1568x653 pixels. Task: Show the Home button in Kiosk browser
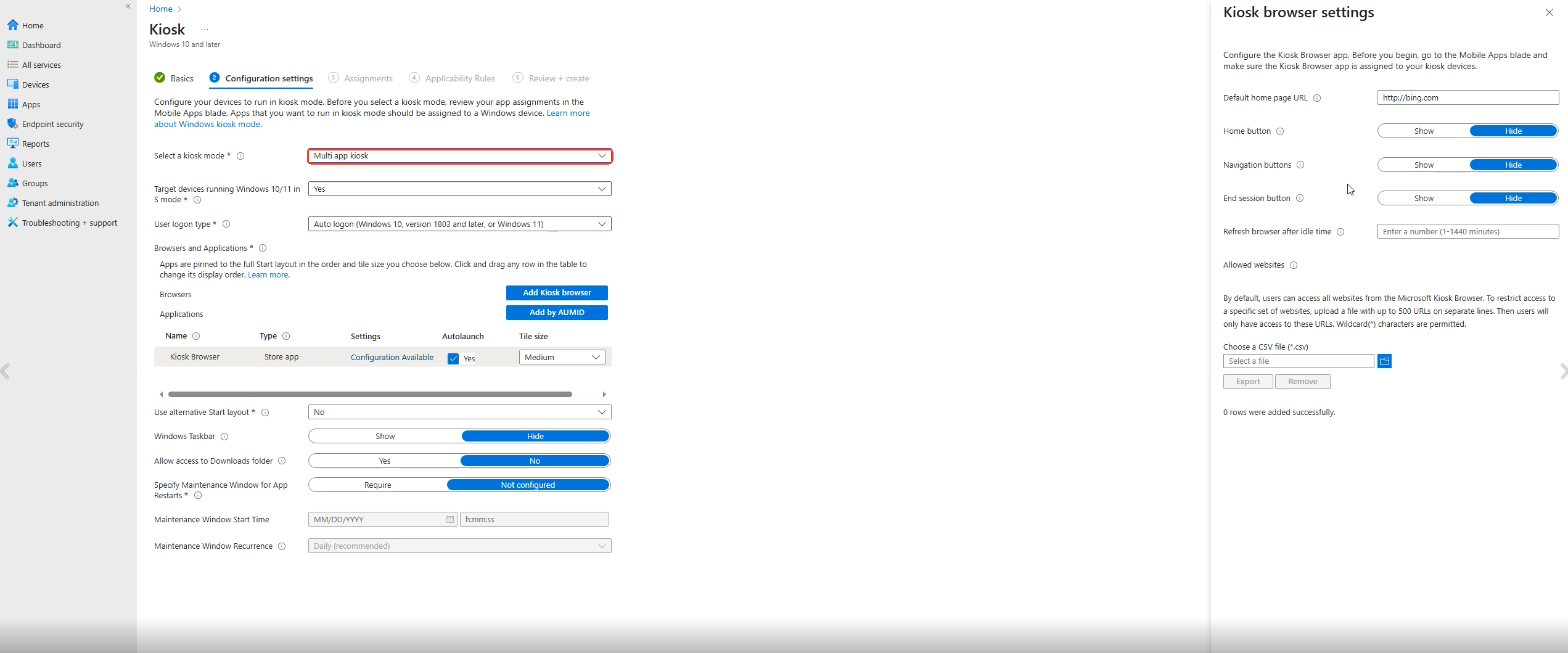click(1423, 131)
